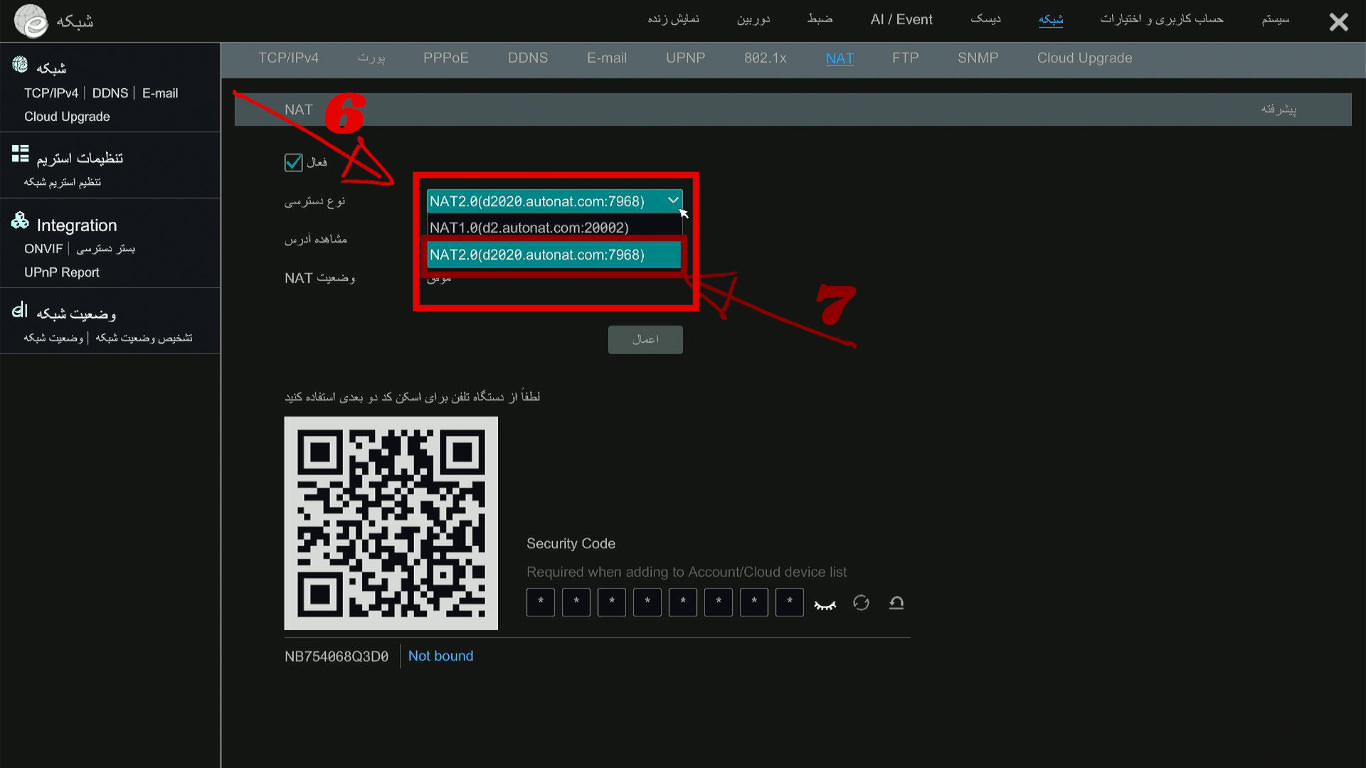1366x768 pixels.
Task: Refresh the Security Code with the circular arrows icon
Action: coord(861,603)
